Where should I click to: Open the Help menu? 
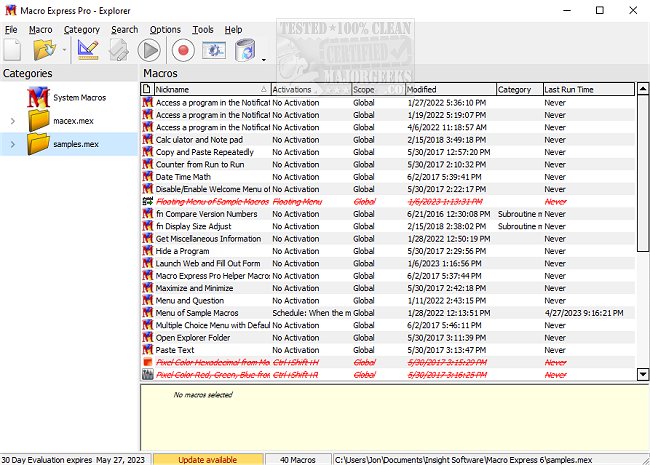click(233, 30)
